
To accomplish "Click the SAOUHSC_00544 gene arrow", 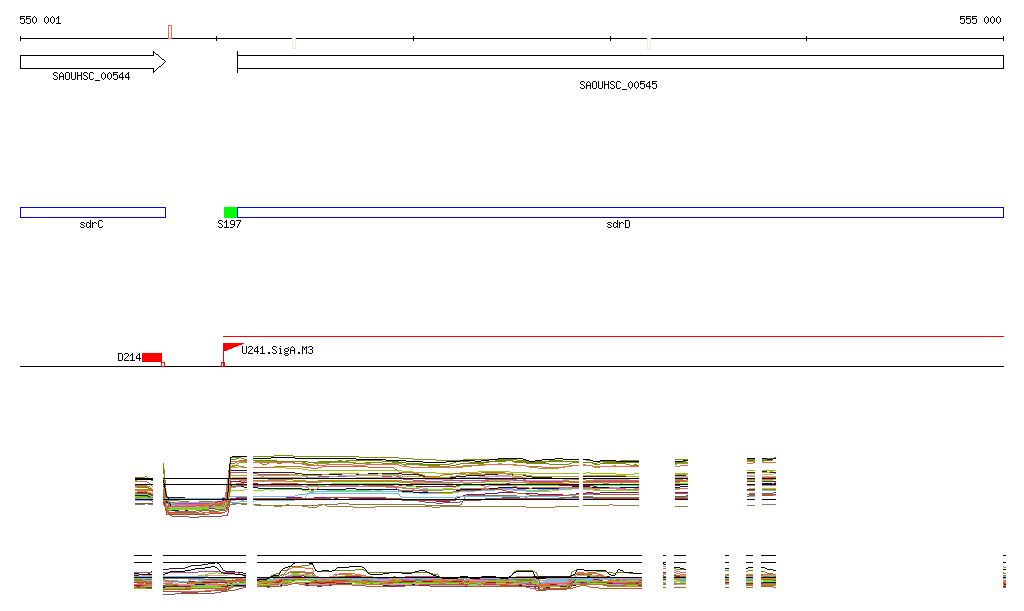I will click(93, 62).
